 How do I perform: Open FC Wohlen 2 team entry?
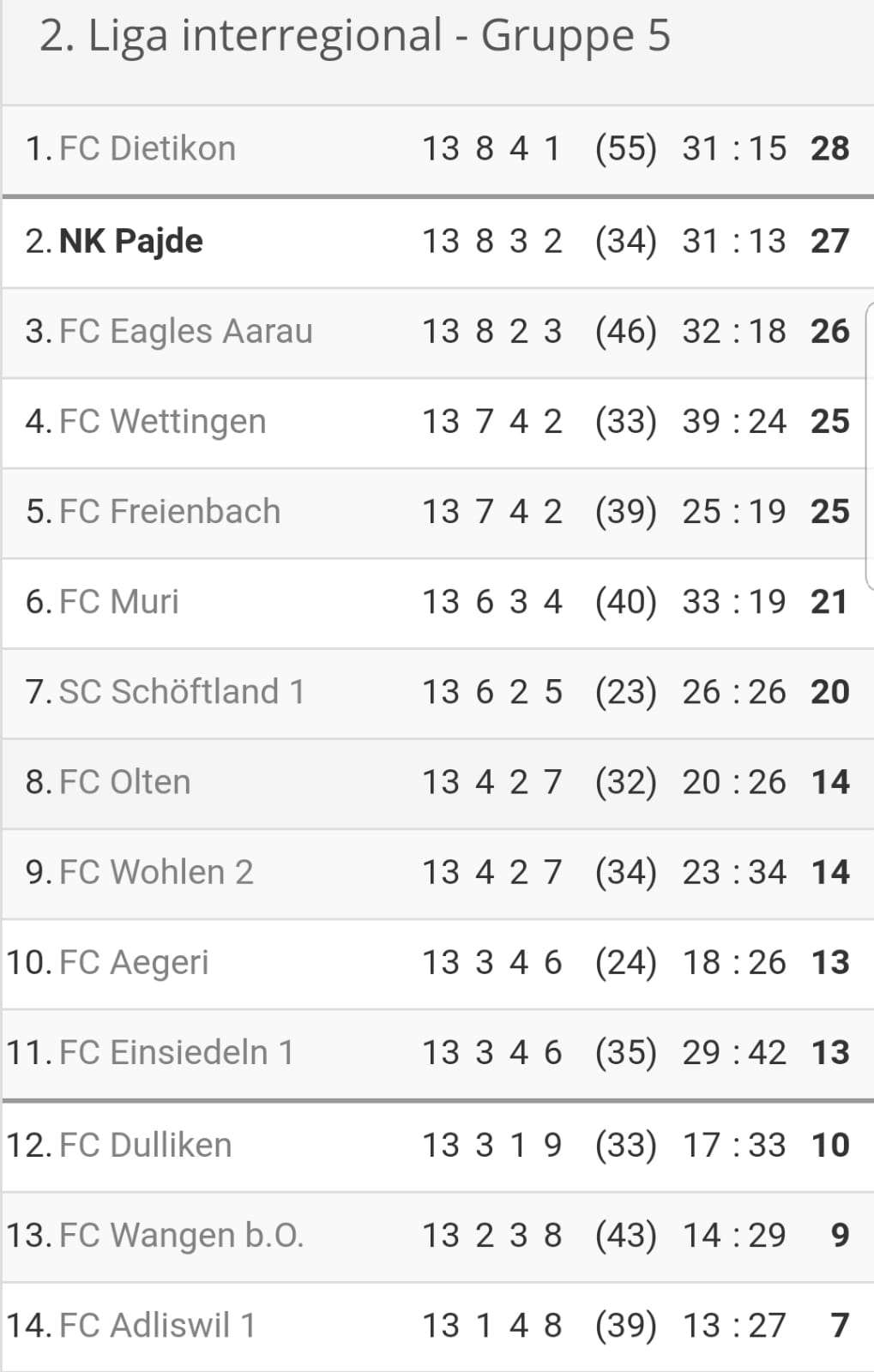click(156, 872)
